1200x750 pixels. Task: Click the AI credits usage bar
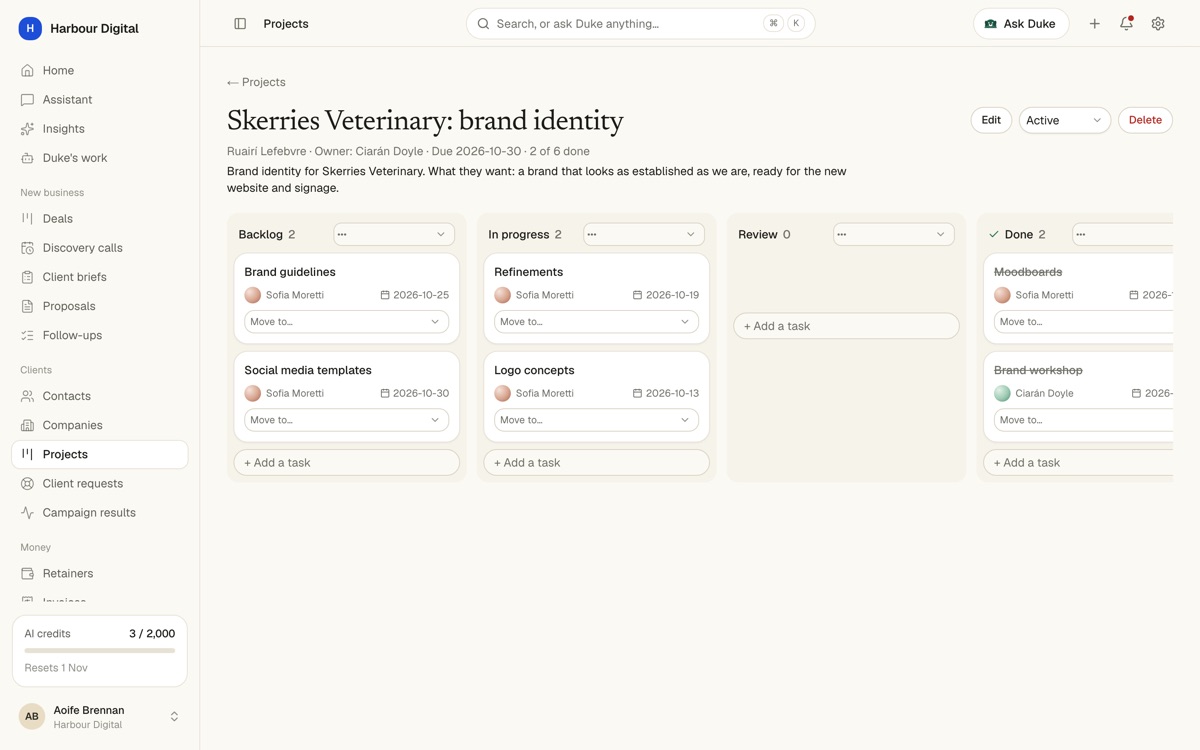pos(100,651)
